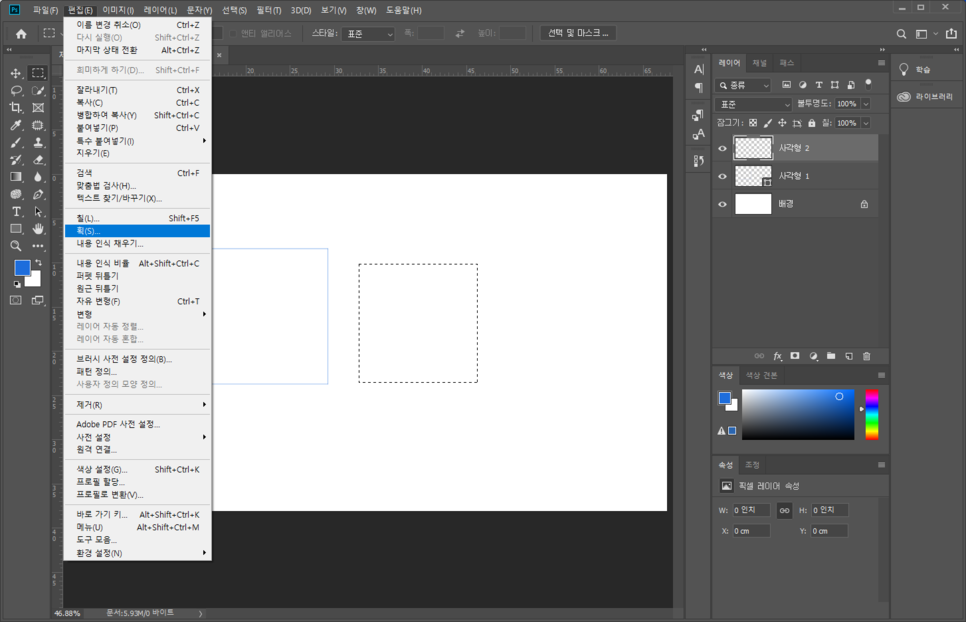The width and height of the screenshot is (966, 622).
Task: Create a new group folder icon
Action: (x=831, y=356)
